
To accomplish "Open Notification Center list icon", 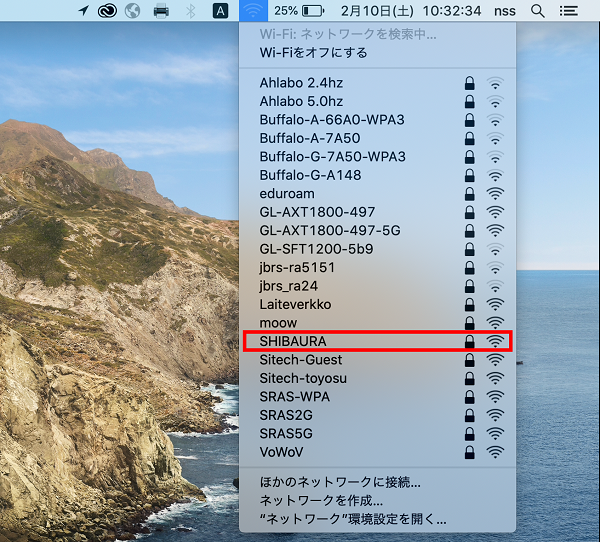I will point(569,11).
